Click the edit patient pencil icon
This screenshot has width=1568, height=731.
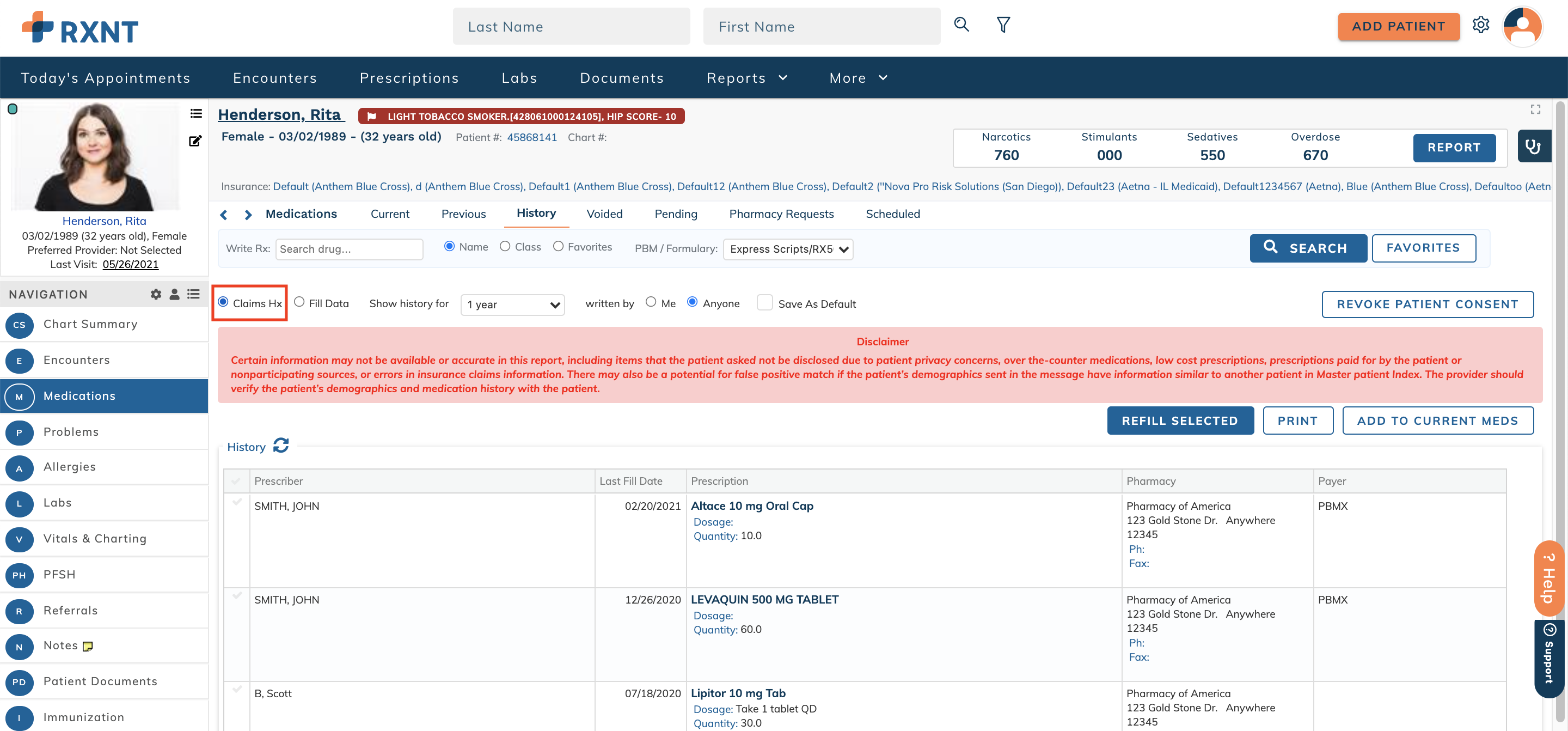(x=195, y=141)
